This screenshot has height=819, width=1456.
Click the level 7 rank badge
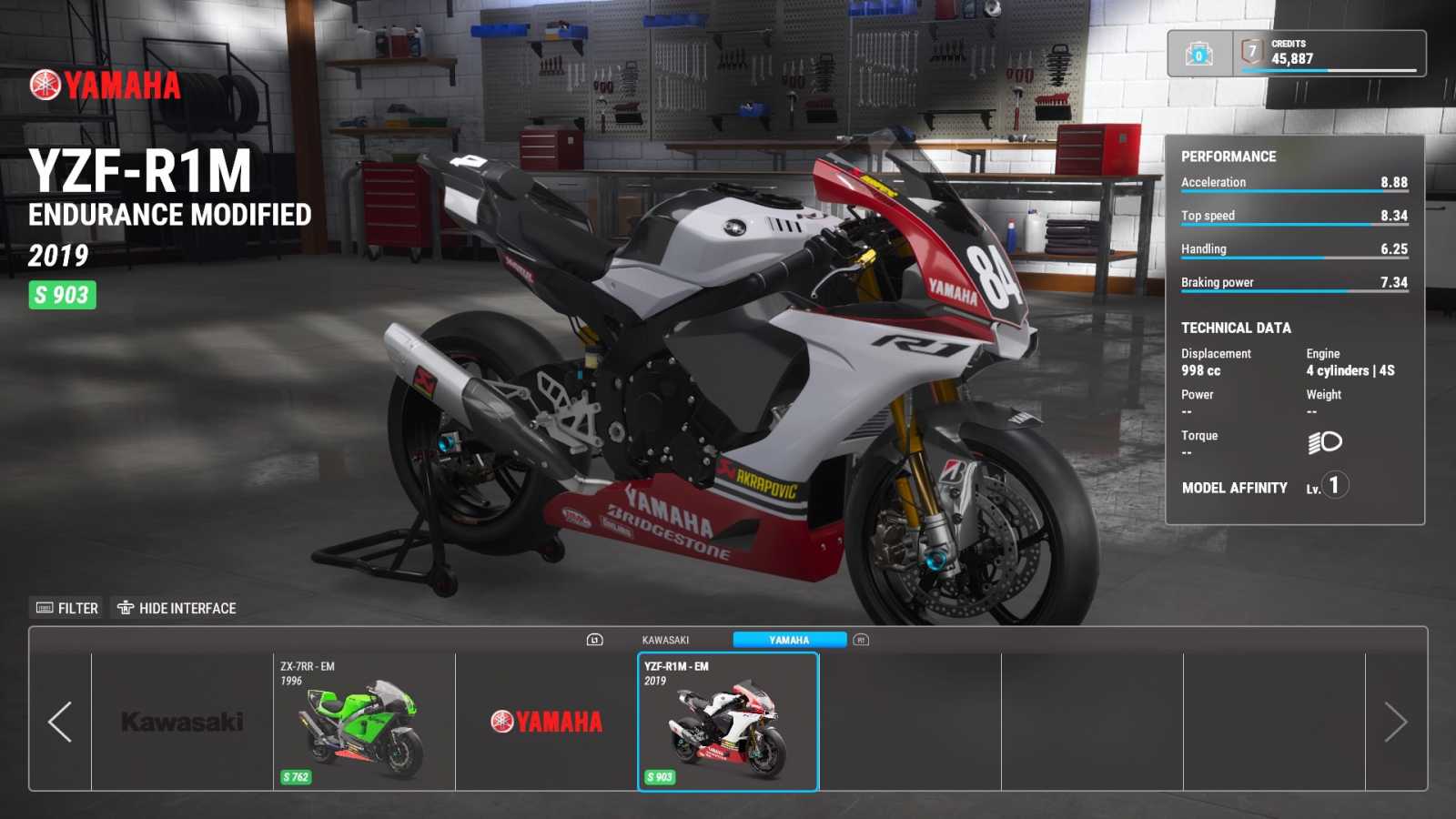click(1252, 52)
